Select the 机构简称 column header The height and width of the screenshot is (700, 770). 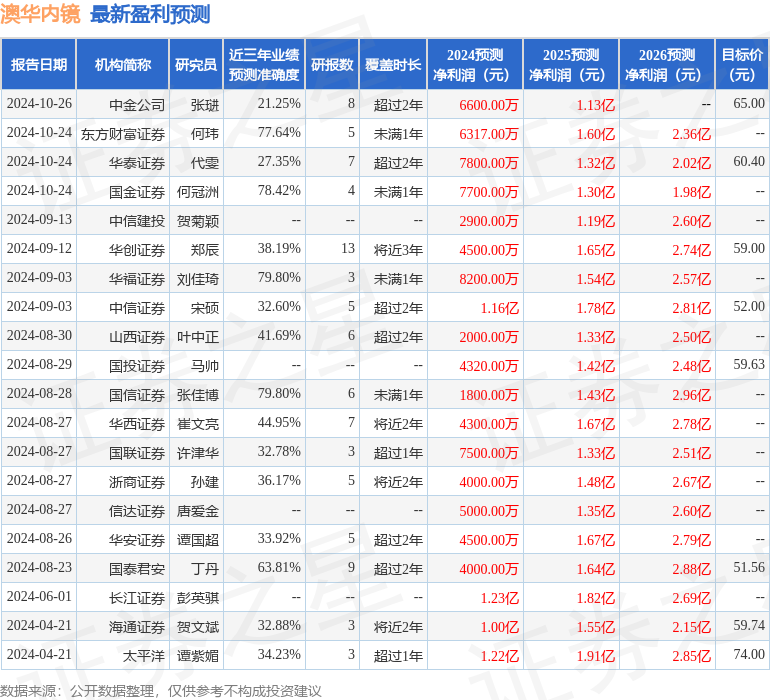pyautogui.click(x=123, y=64)
